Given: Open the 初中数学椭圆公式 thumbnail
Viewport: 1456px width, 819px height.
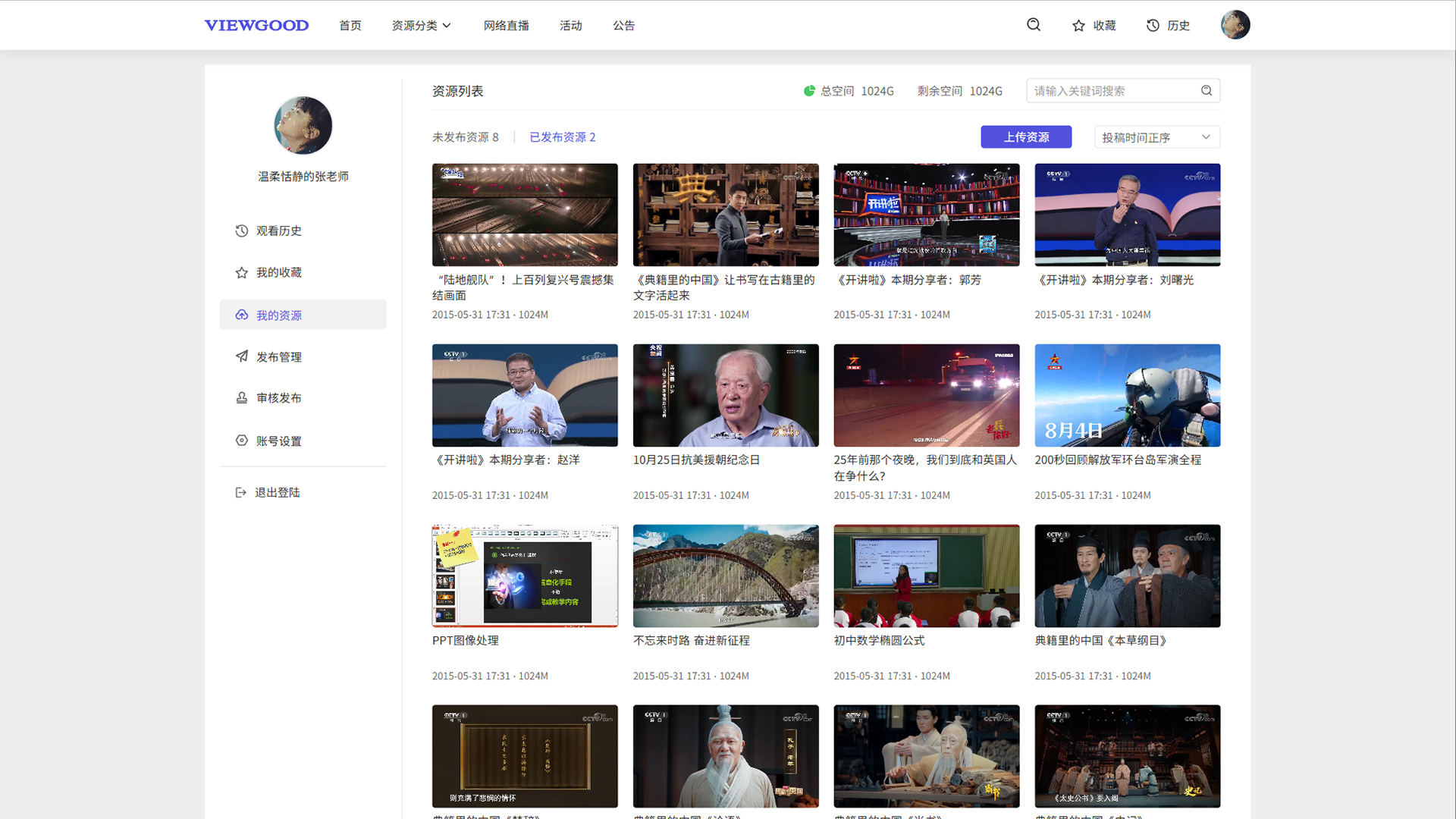Looking at the screenshot, I should (x=927, y=576).
